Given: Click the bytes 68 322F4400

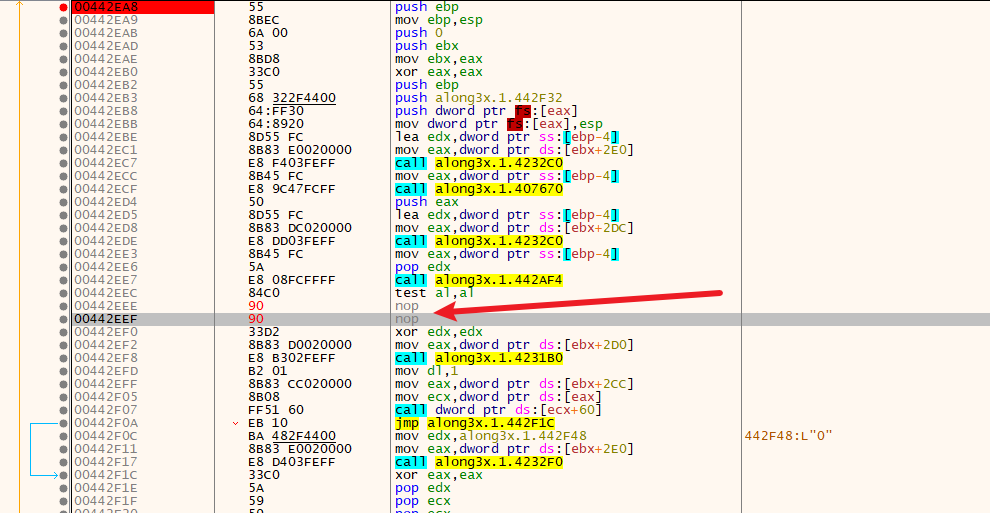Looking at the screenshot, I should [x=292, y=98].
